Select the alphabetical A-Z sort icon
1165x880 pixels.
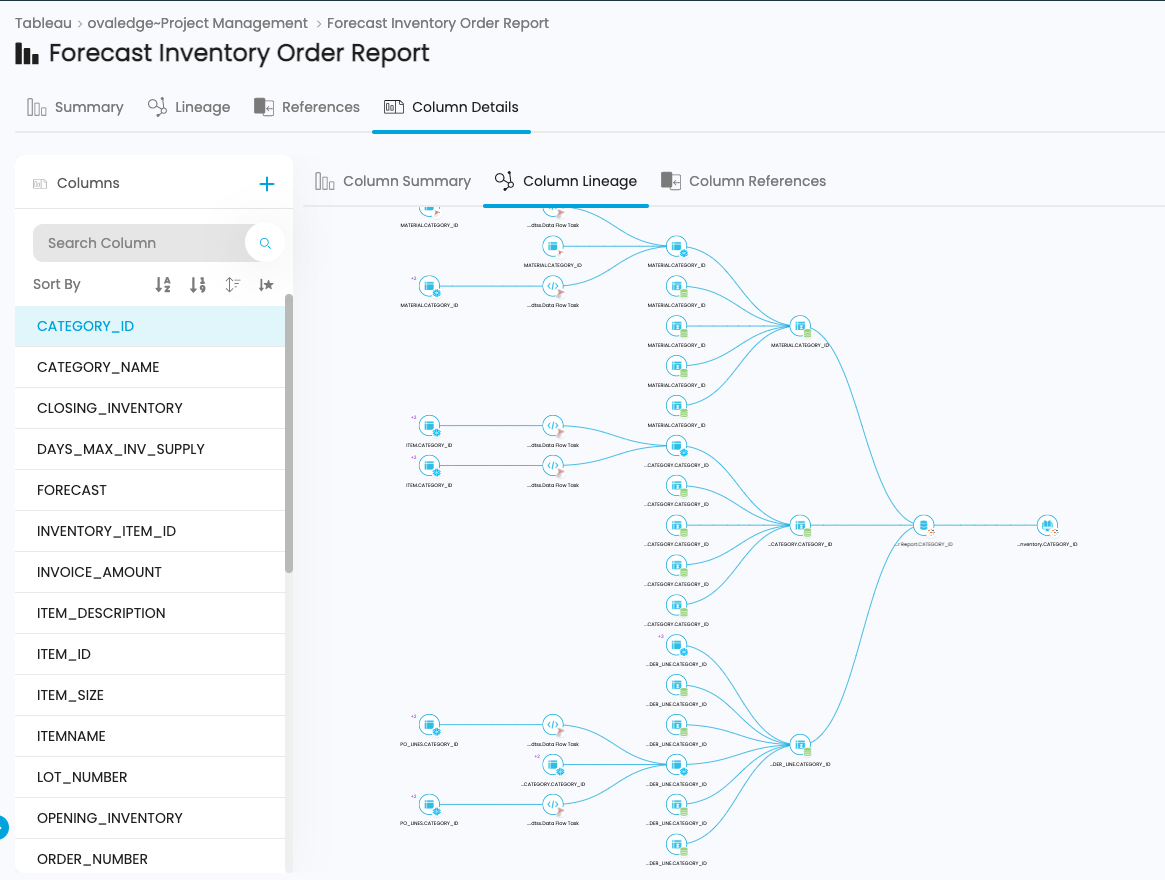pos(163,284)
